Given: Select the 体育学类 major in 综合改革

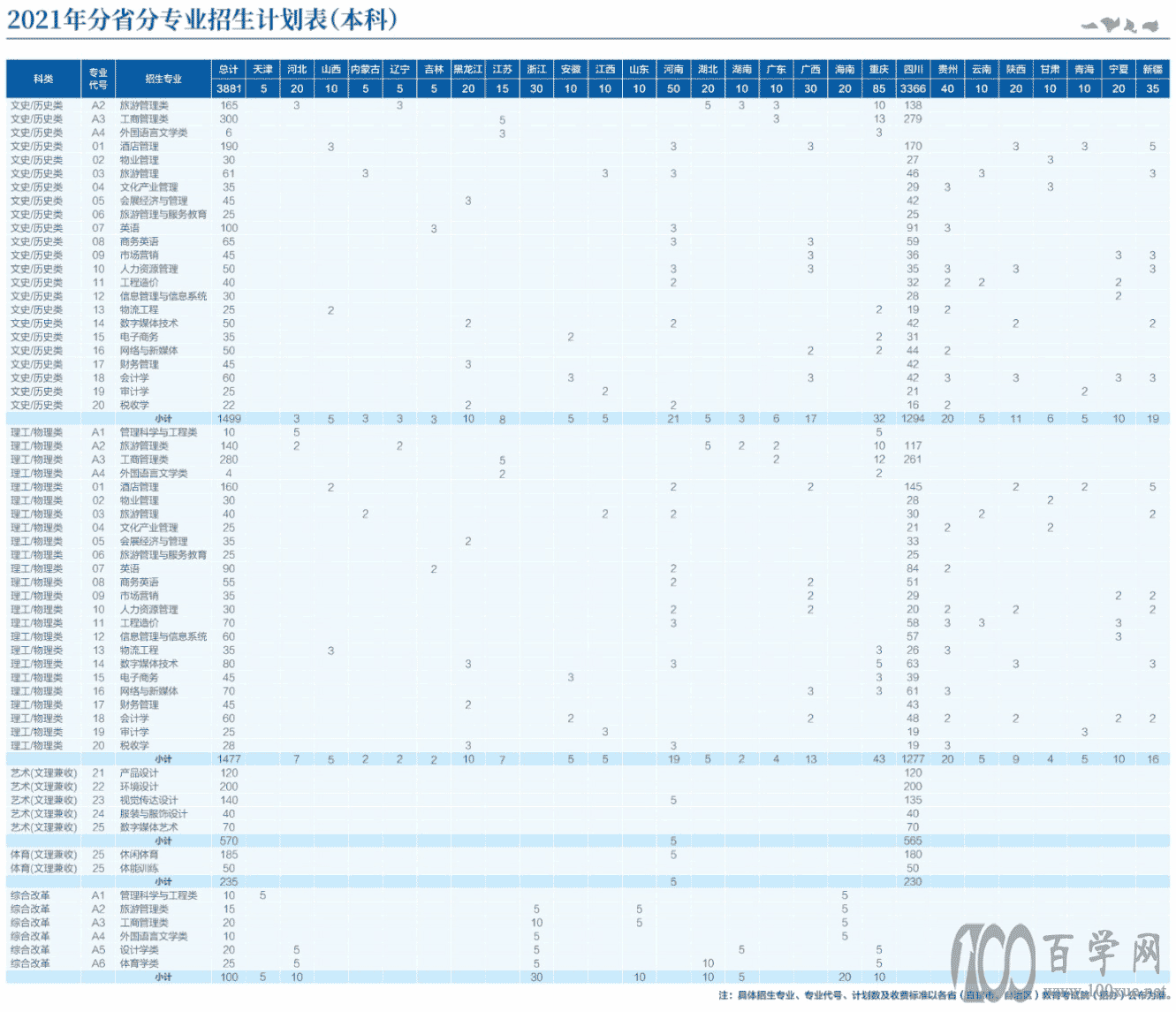Looking at the screenshot, I should click(x=140, y=963).
